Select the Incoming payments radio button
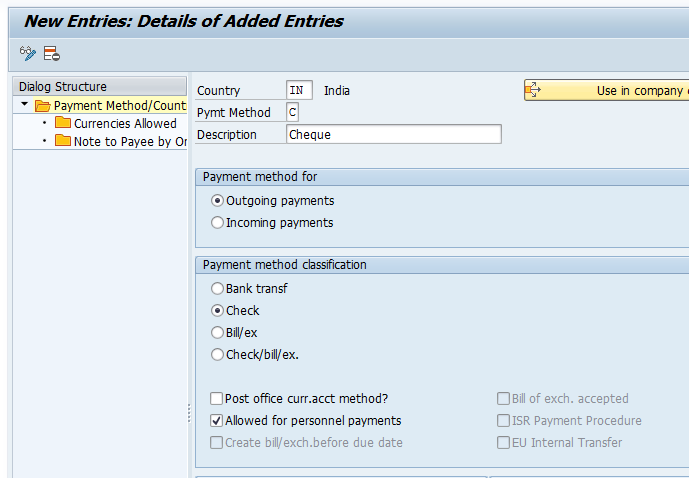The width and height of the screenshot is (689, 478). click(217, 223)
